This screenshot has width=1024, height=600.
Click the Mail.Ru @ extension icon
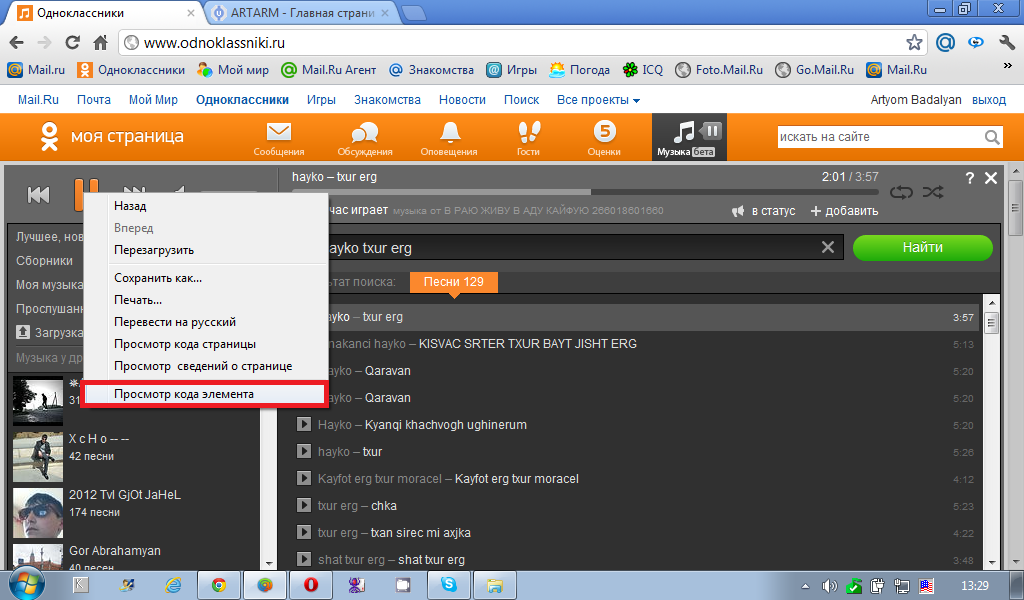point(945,43)
